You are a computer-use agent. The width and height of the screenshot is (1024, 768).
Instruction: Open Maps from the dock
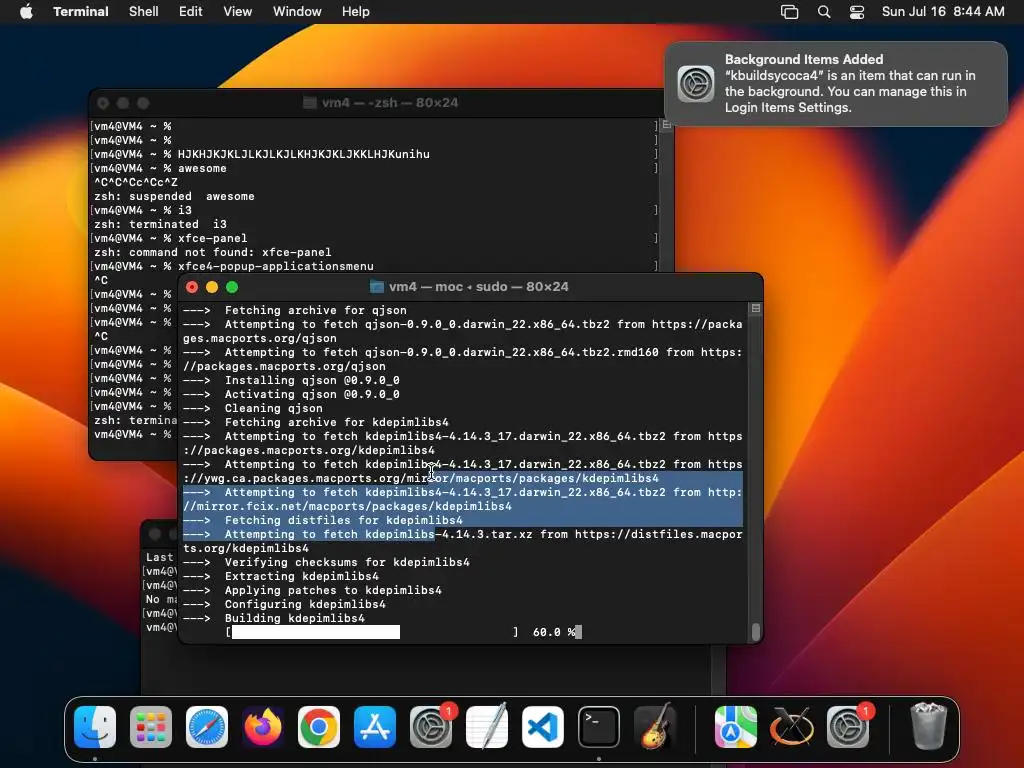[x=735, y=727]
